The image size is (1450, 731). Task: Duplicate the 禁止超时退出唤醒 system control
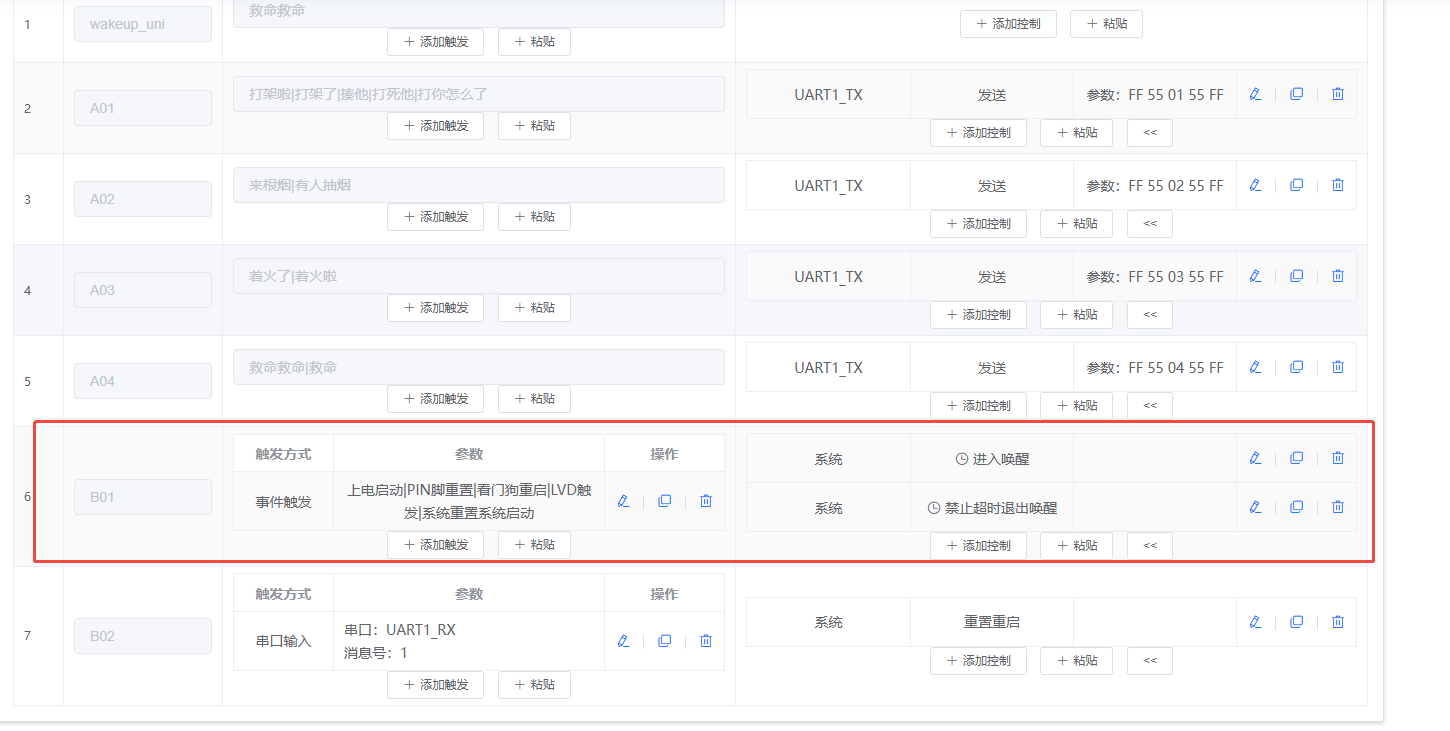pos(1296,506)
